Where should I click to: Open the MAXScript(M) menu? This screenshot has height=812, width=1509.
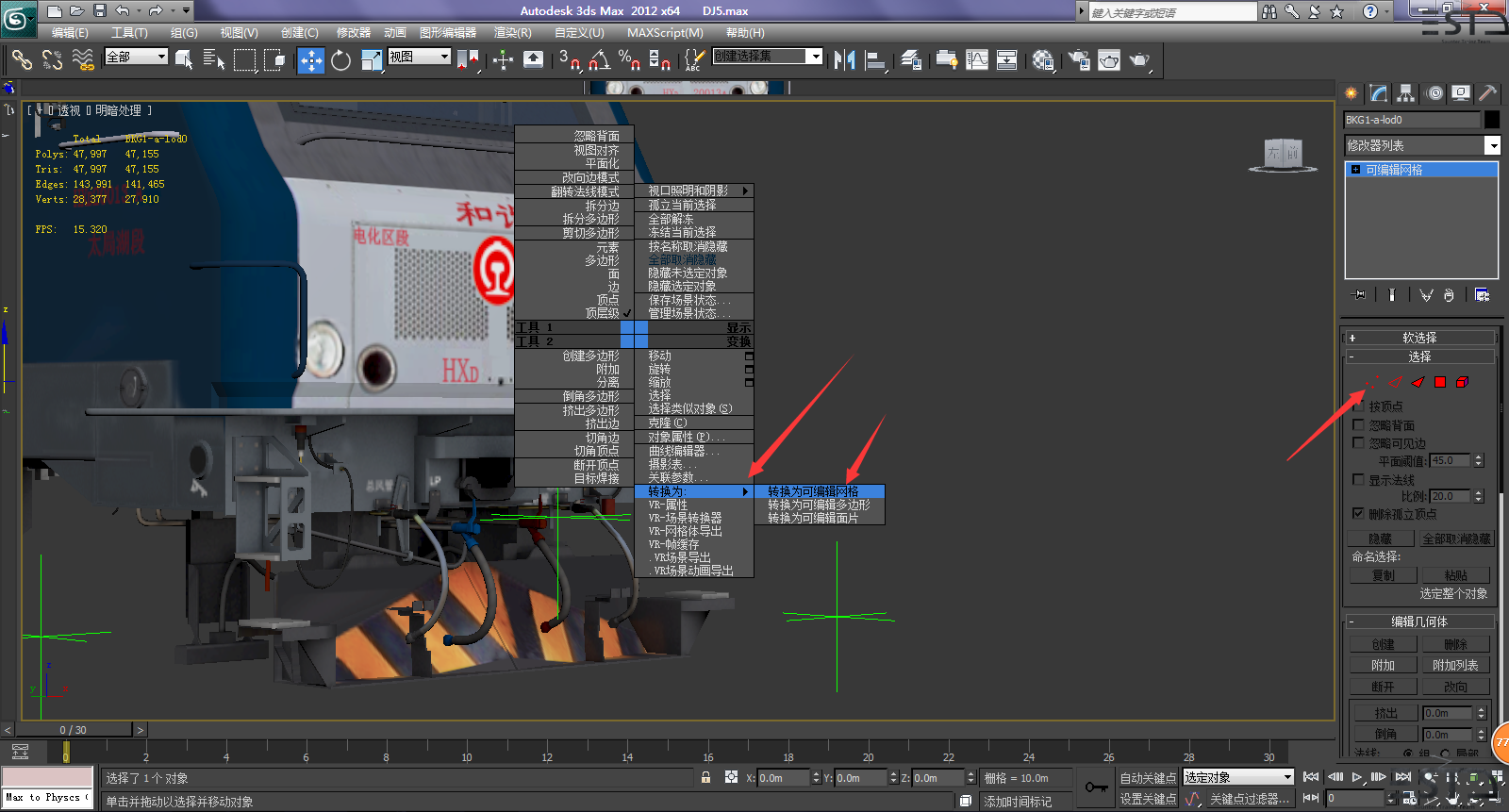click(x=665, y=33)
